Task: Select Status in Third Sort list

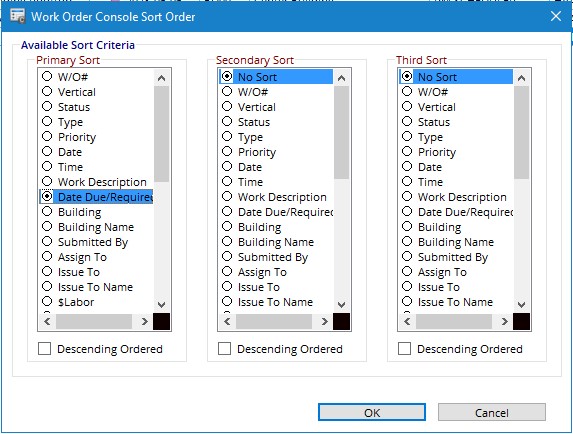Action: coord(426,122)
